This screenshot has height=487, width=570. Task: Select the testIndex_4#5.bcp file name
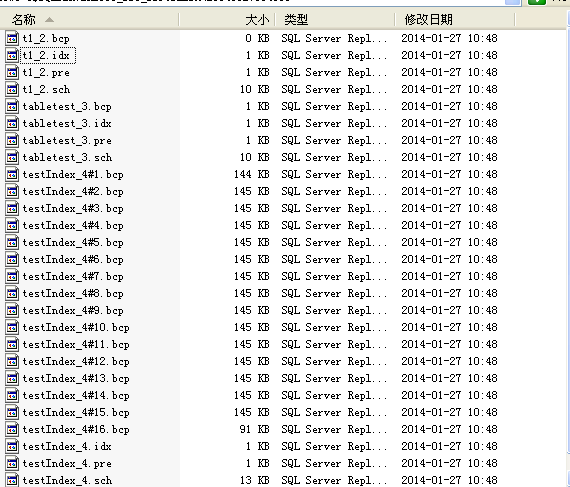(73, 242)
